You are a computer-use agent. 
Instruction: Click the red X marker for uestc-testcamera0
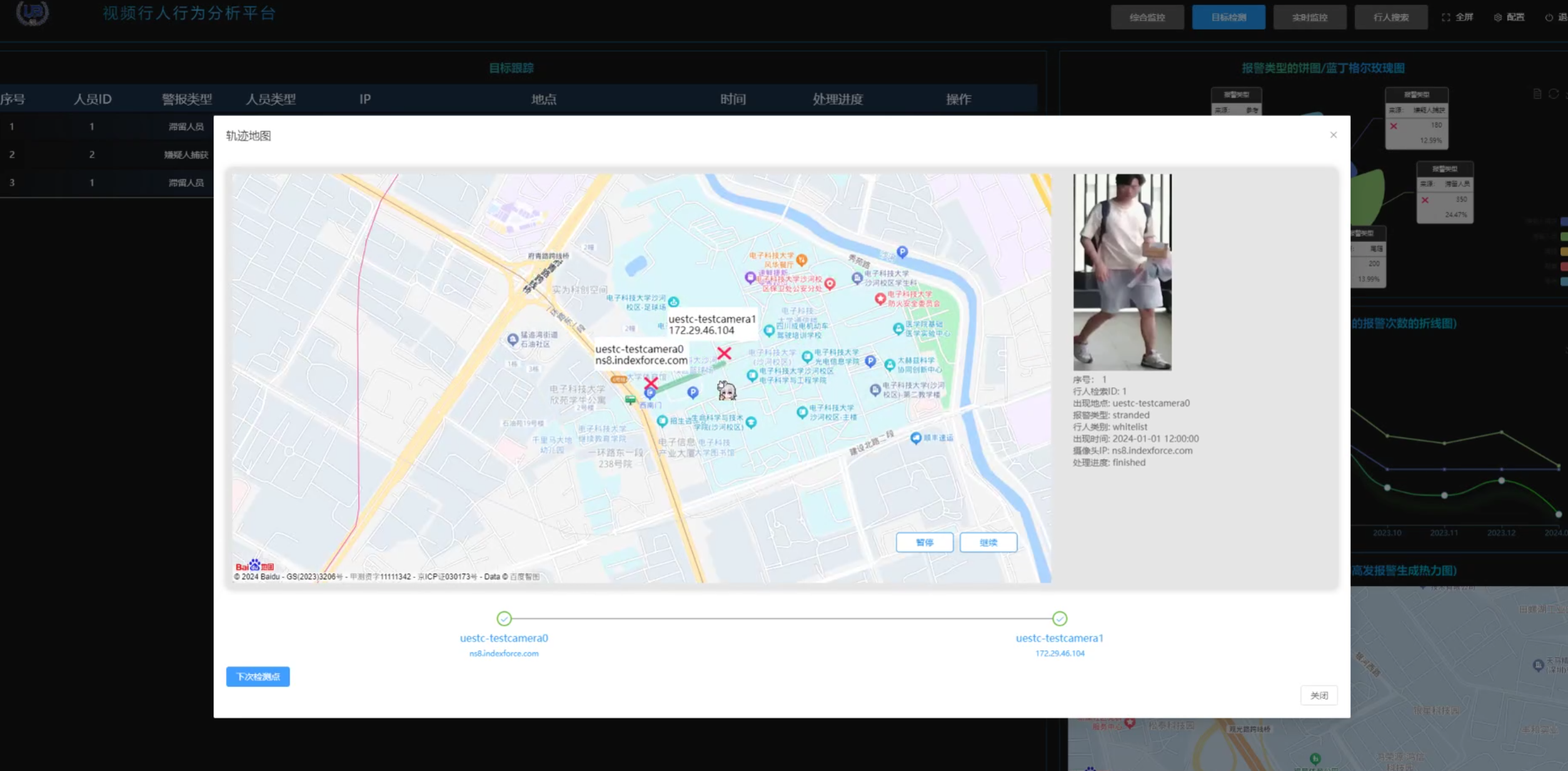coord(651,382)
